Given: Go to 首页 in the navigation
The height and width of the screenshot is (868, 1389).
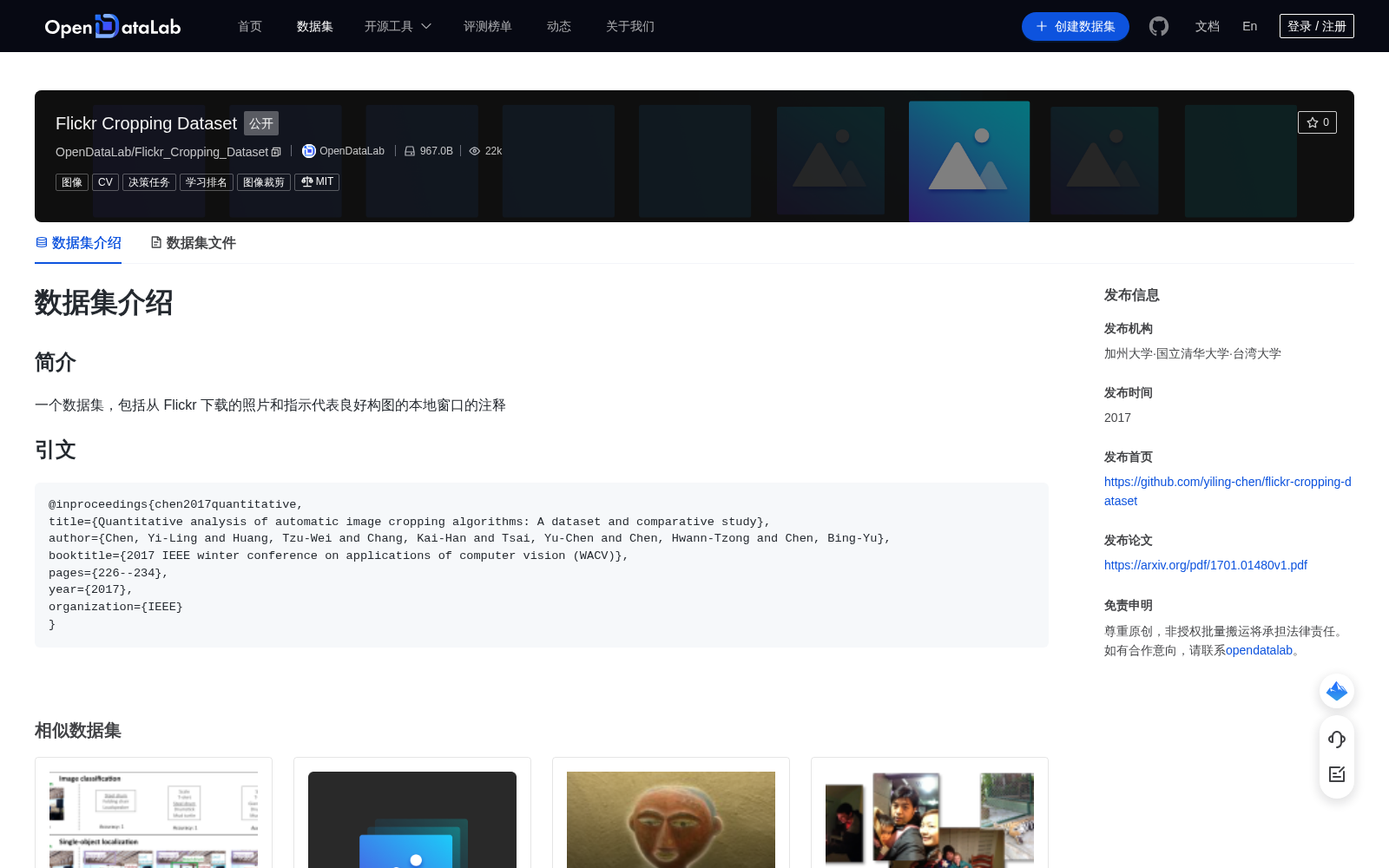Looking at the screenshot, I should (x=250, y=26).
